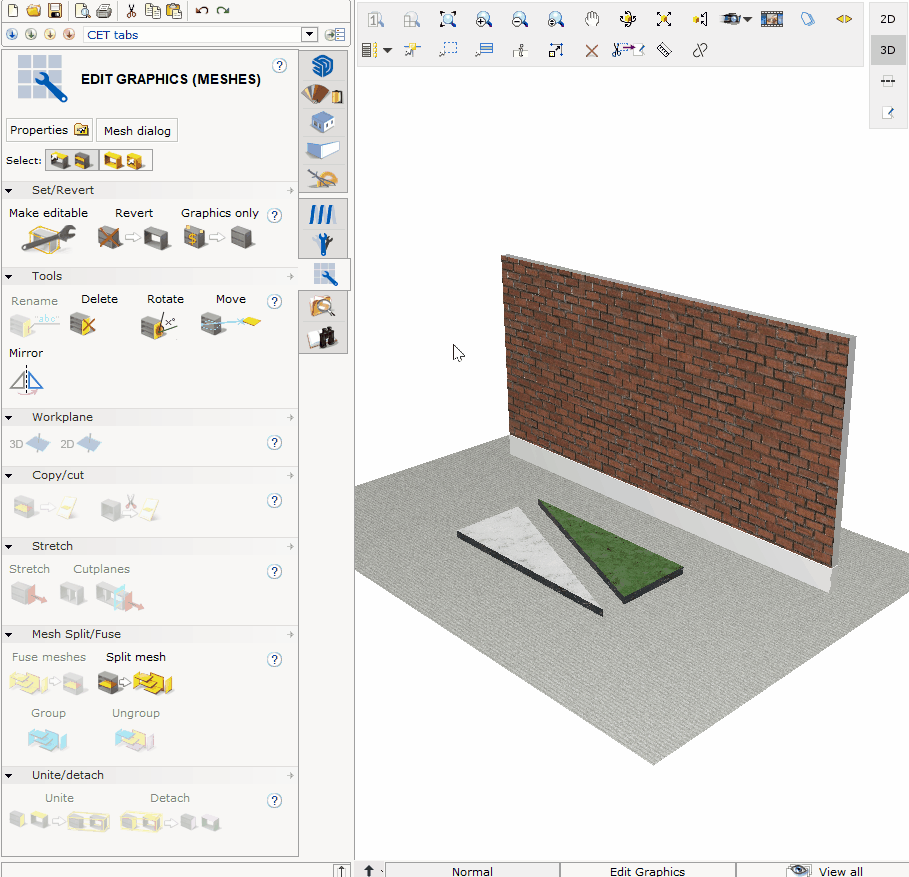Collapse the Mesh Split/Fuse section
Viewport: 909px width, 877px height.
click(9, 635)
